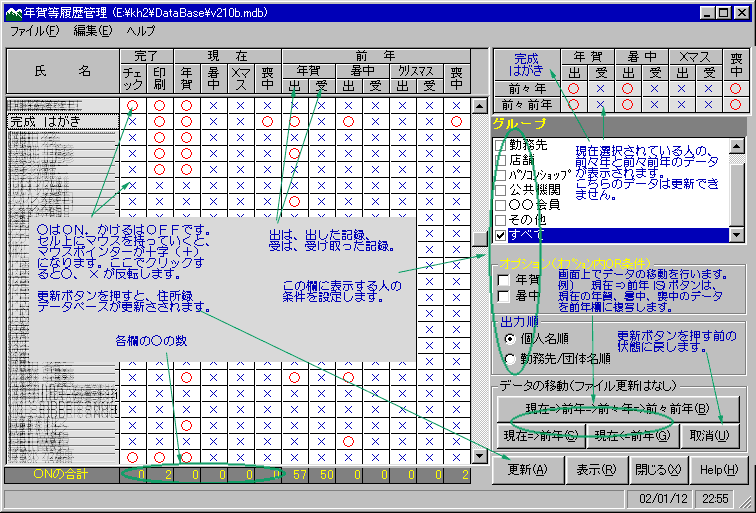The height and width of the screenshot is (513, 756).
Task: Uncheck the すべて group checkbox
Action: point(501,234)
